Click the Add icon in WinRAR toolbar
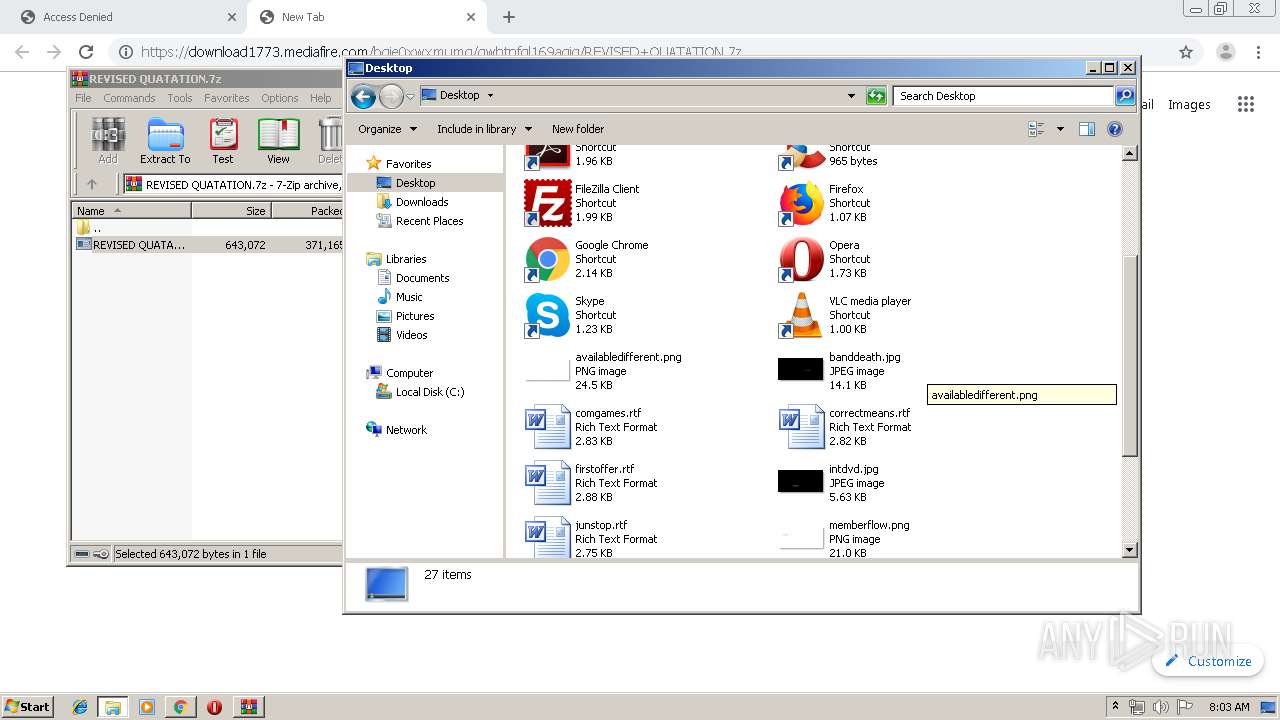1280x720 pixels. [x=108, y=140]
